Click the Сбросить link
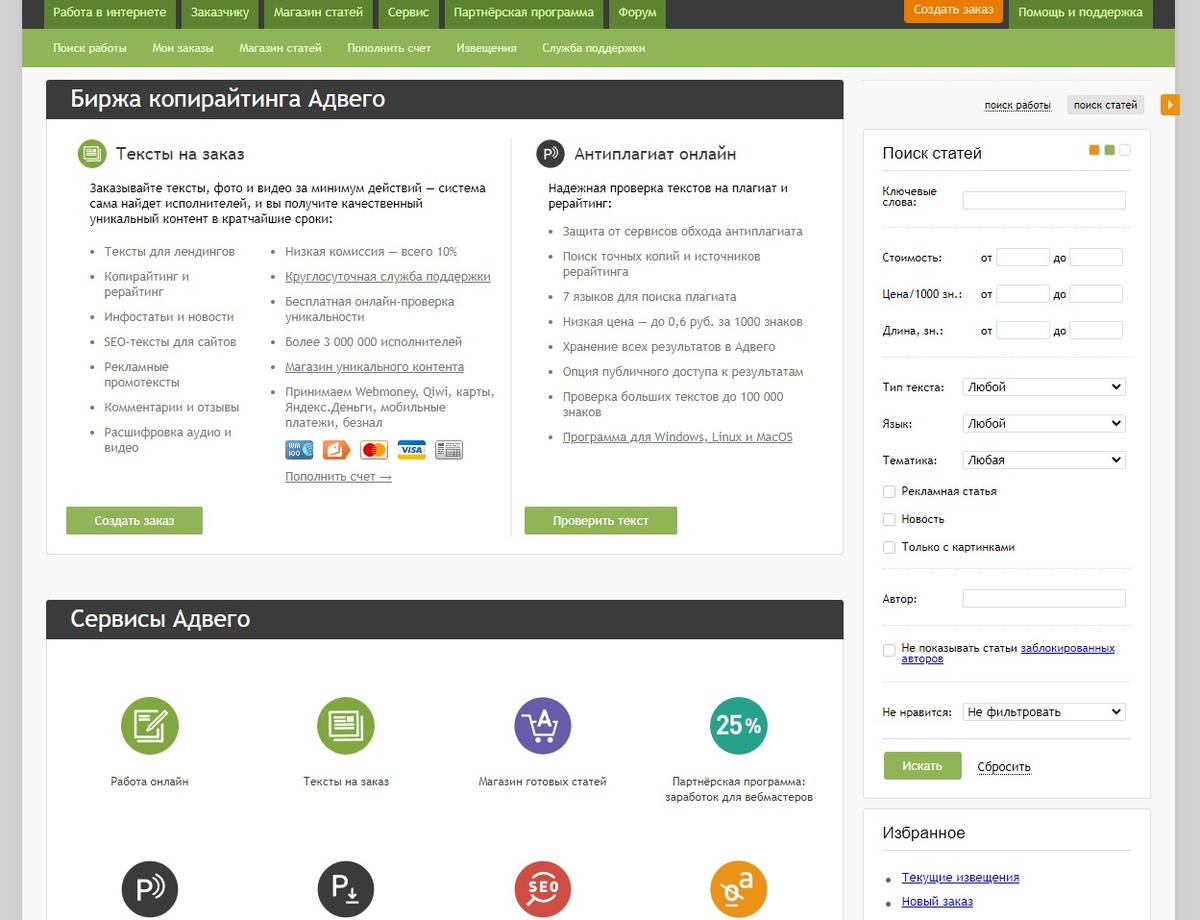1200x920 pixels. pyautogui.click(x=1004, y=767)
